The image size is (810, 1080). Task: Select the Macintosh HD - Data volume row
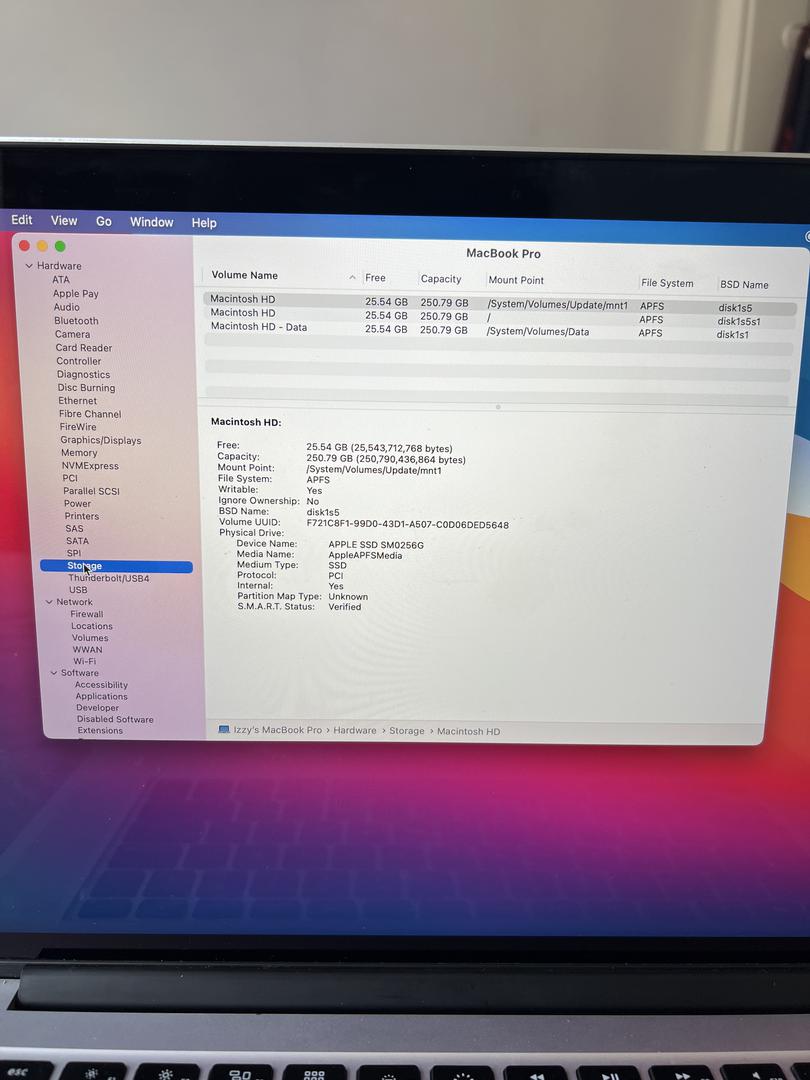499,331
